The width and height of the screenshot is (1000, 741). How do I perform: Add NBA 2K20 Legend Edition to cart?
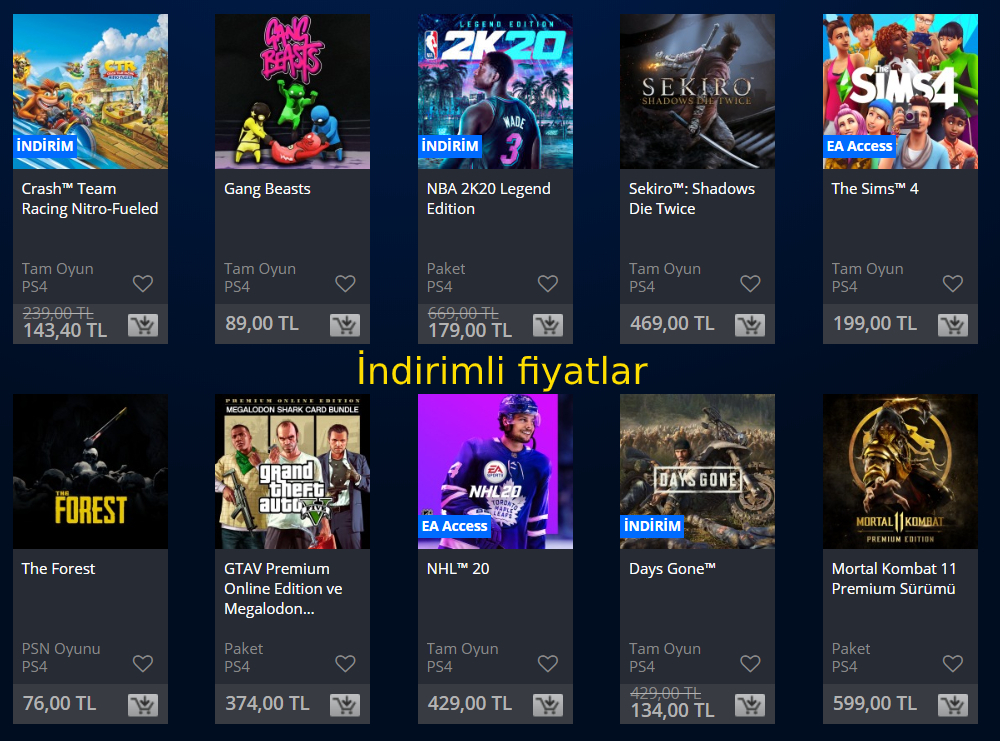pyautogui.click(x=548, y=325)
